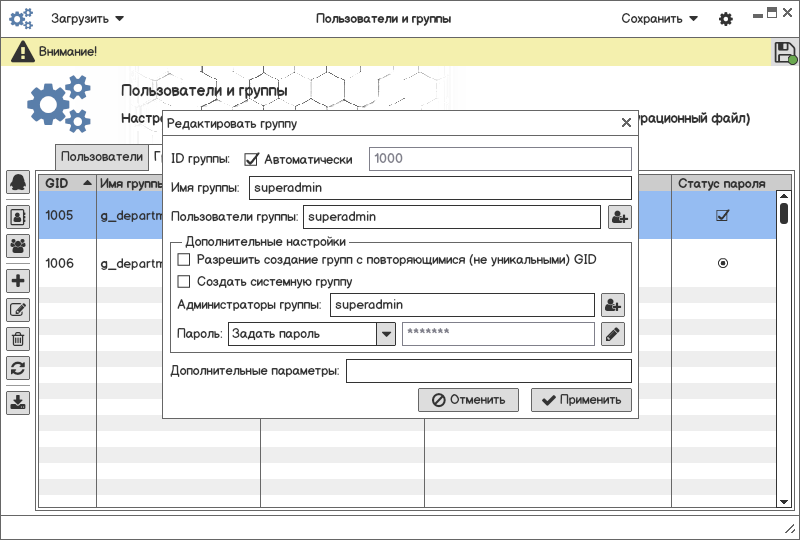Click the warning triangle icon beside Внимание
Image resolution: width=800 pixels, height=540 pixels.
pyautogui.click(x=23, y=52)
